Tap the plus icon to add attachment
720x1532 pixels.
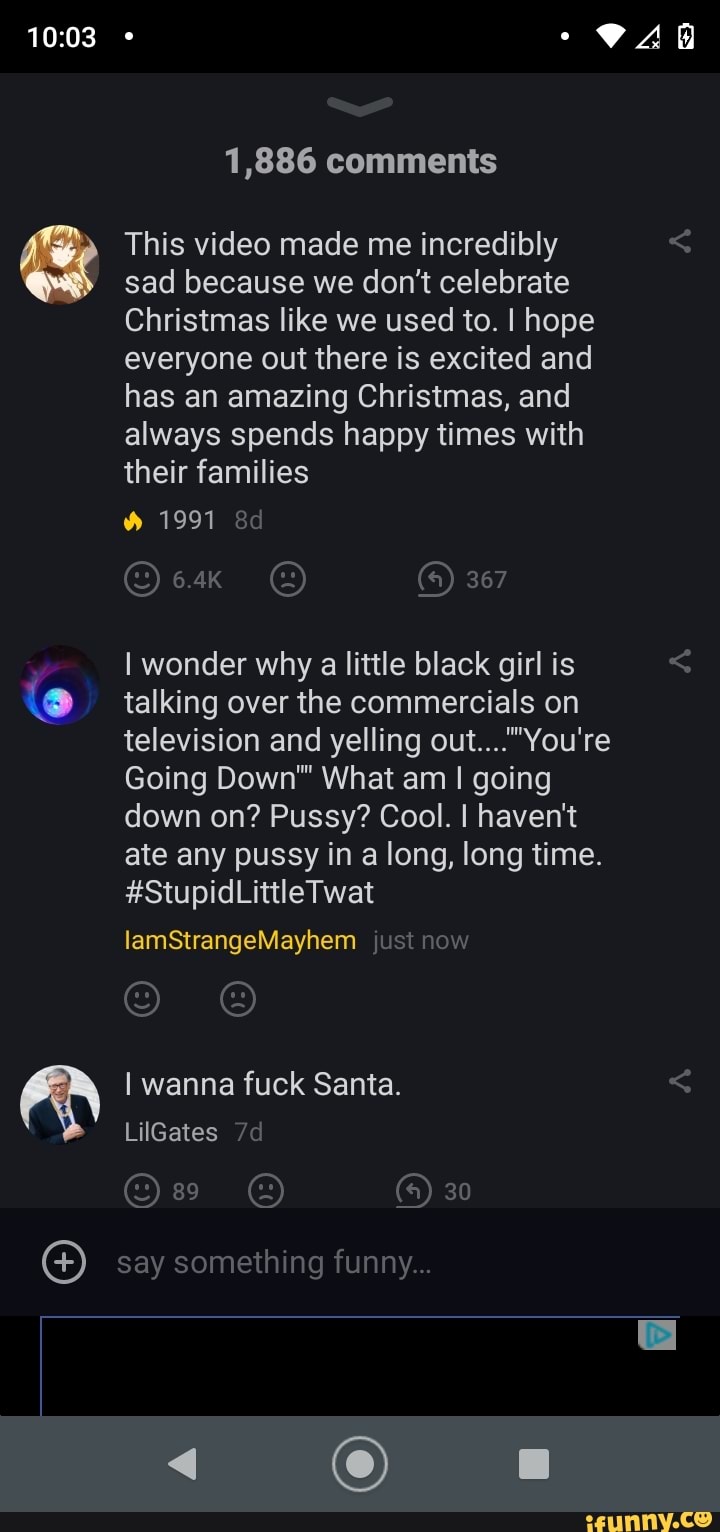62,1262
